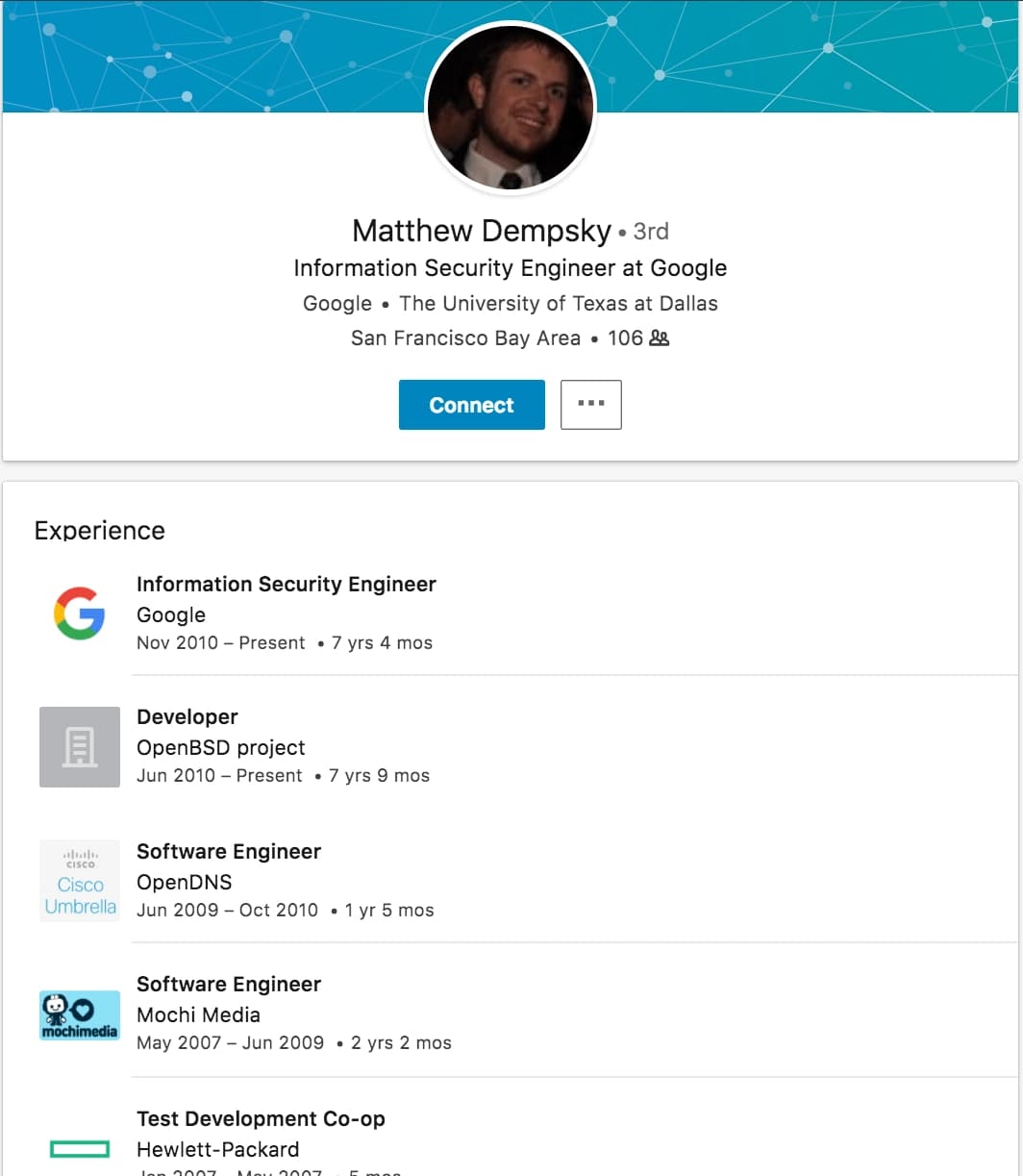The width and height of the screenshot is (1023, 1176).
Task: Click the Software Engineer entry at Mochi Media
Action: [x=229, y=984]
